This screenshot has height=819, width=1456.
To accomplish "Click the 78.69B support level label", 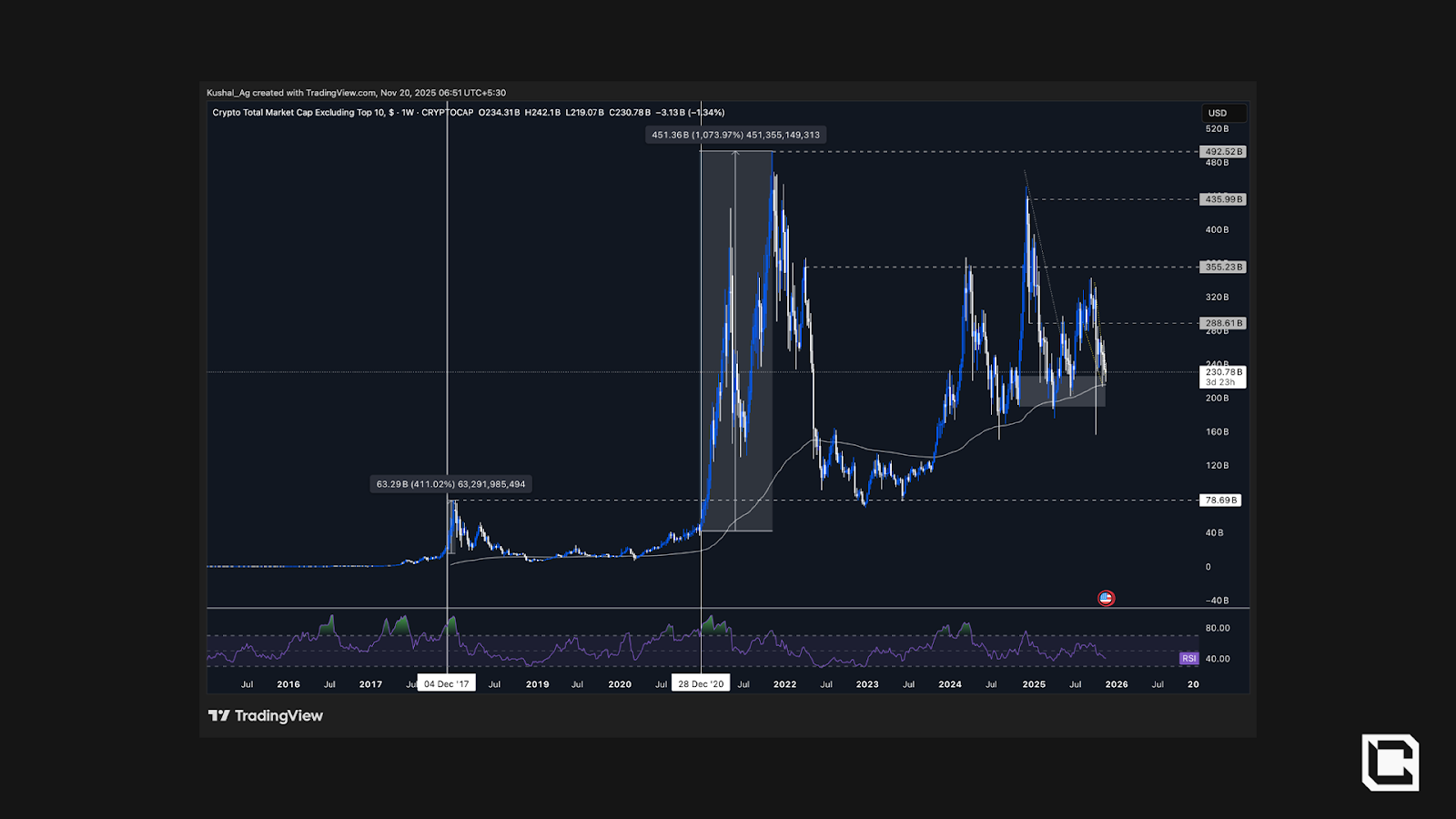I will 1220,500.
